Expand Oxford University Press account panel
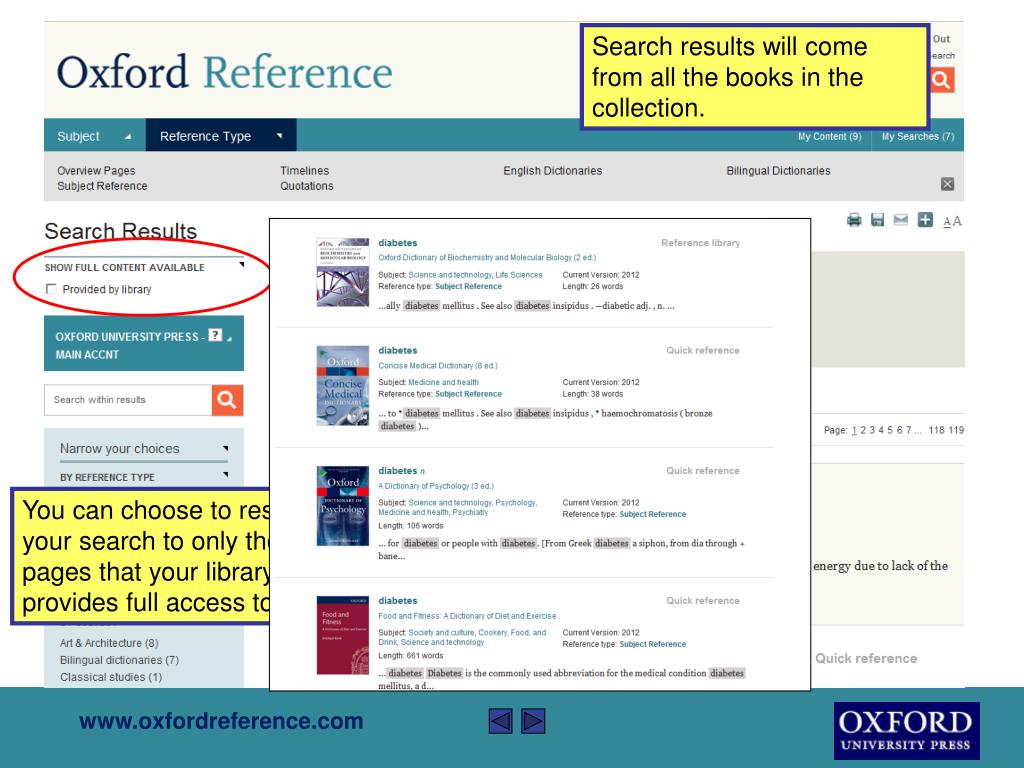 point(229,338)
